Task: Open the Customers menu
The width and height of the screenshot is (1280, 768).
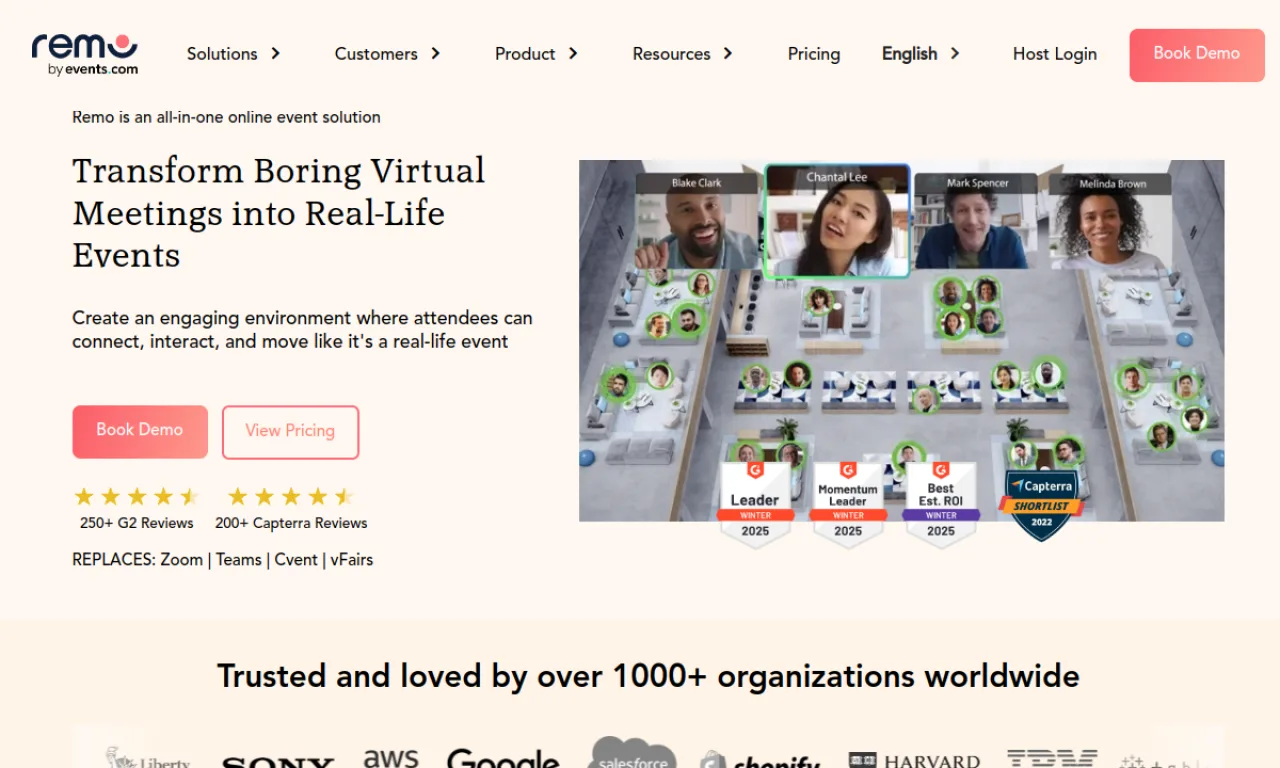Action: (x=376, y=54)
